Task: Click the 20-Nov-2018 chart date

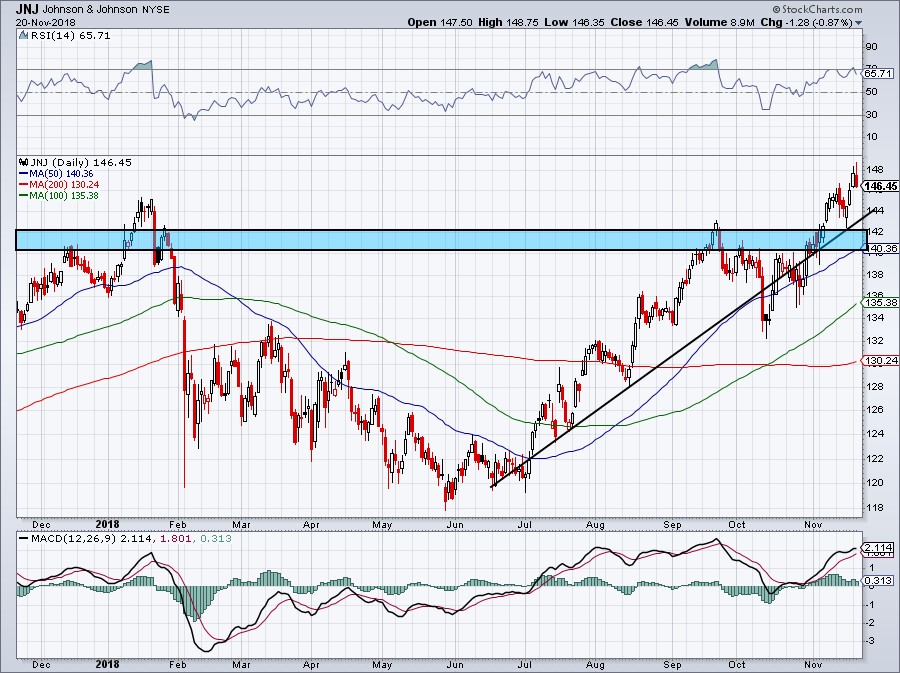Action: point(46,23)
